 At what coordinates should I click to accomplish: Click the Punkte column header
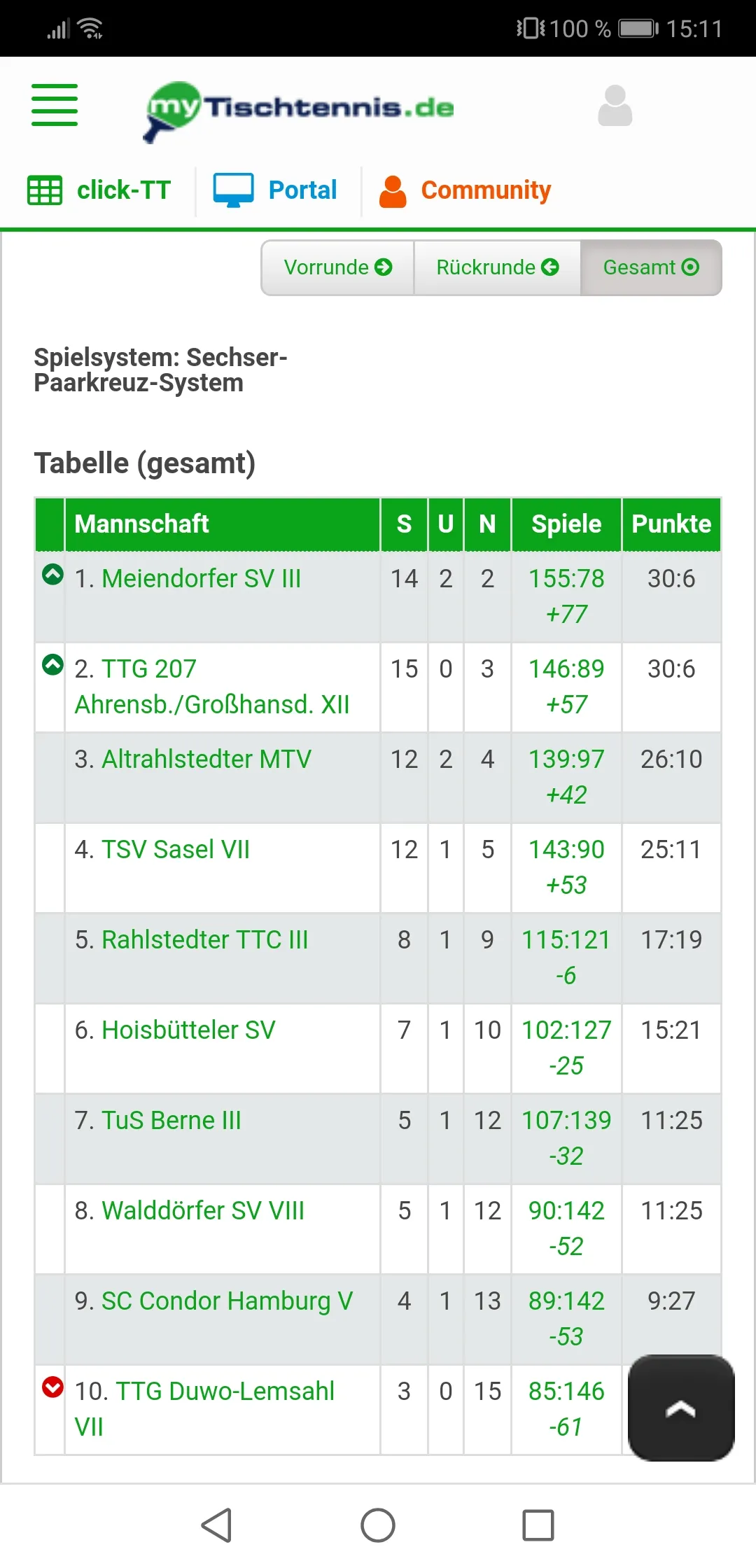(x=671, y=524)
